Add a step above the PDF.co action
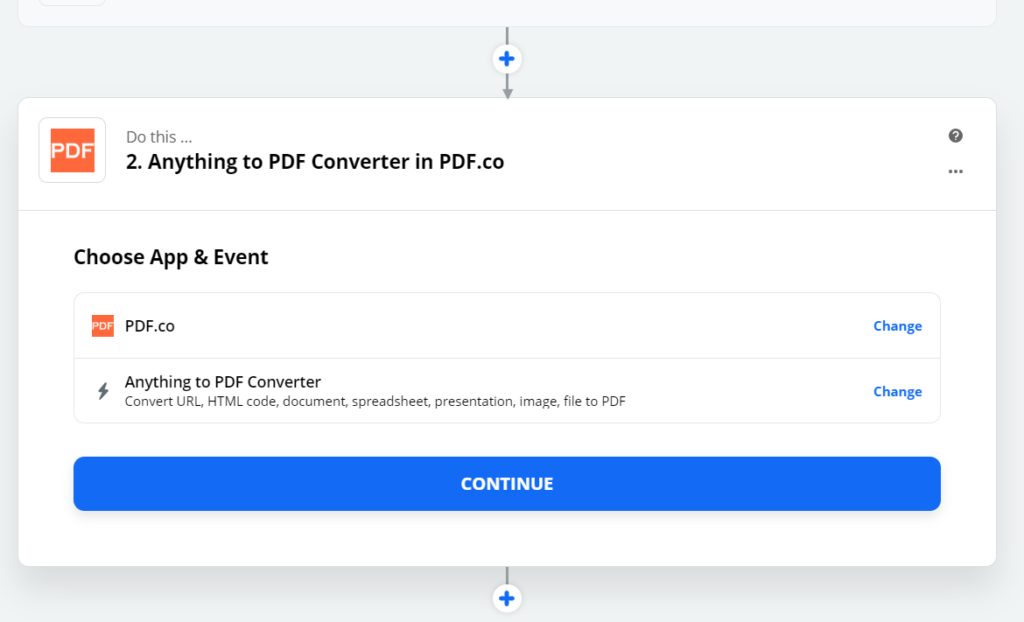 tap(507, 59)
